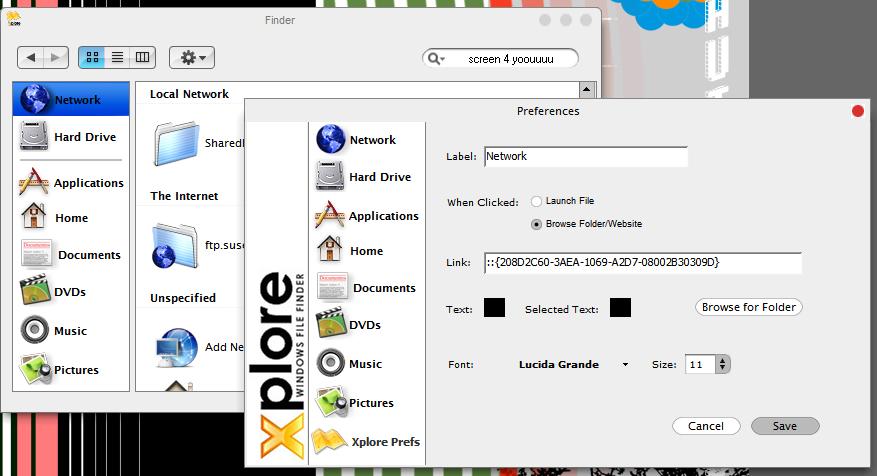The width and height of the screenshot is (877, 476).
Task: Open DVDs clapperboard icon in Finder sidebar
Action: coord(35,290)
